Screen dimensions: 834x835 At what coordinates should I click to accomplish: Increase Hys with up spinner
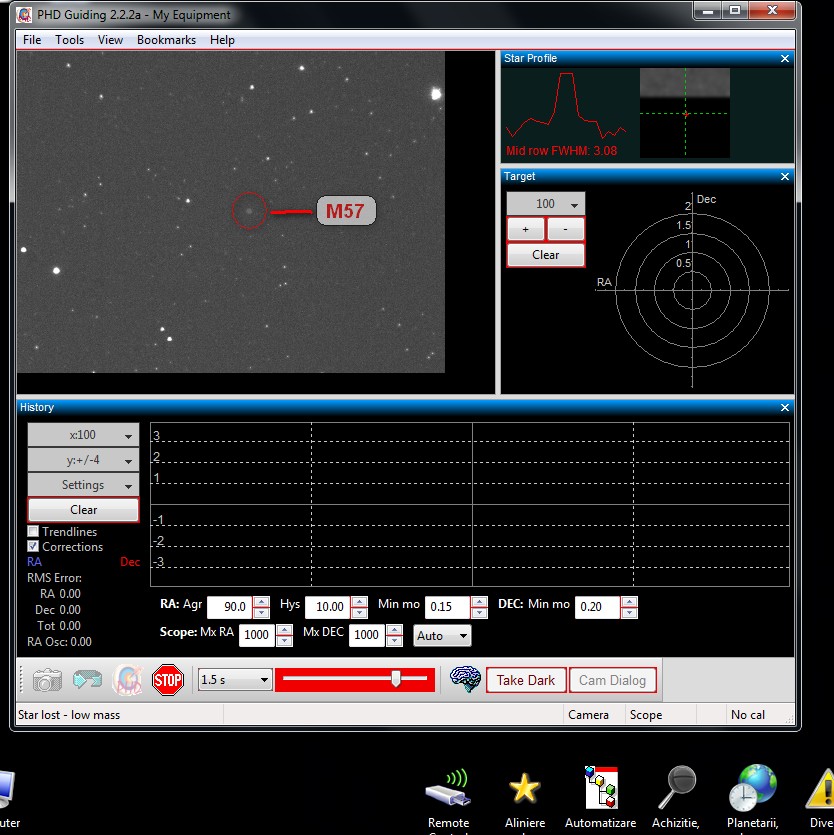pyautogui.click(x=359, y=602)
